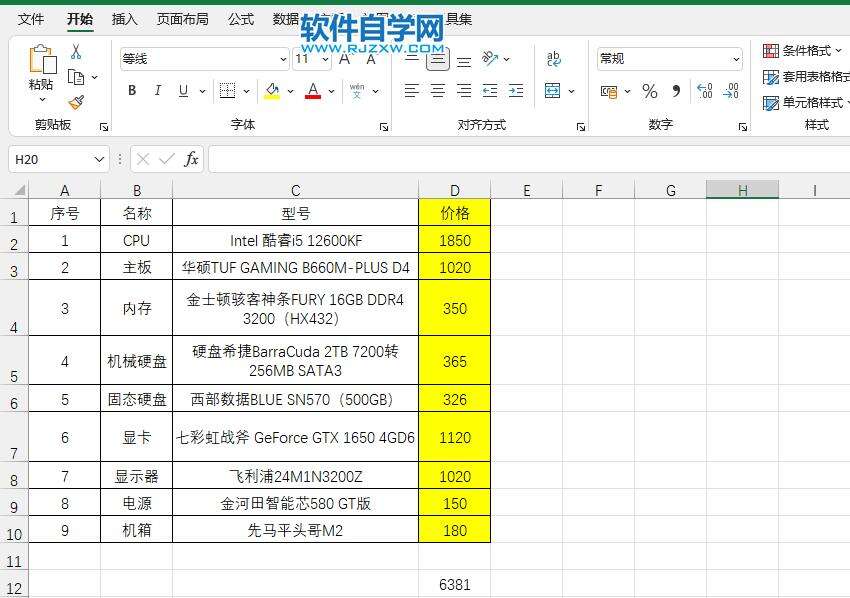Toggle Italic formatting
Image resolution: width=850 pixels, height=598 pixels.
158,90
